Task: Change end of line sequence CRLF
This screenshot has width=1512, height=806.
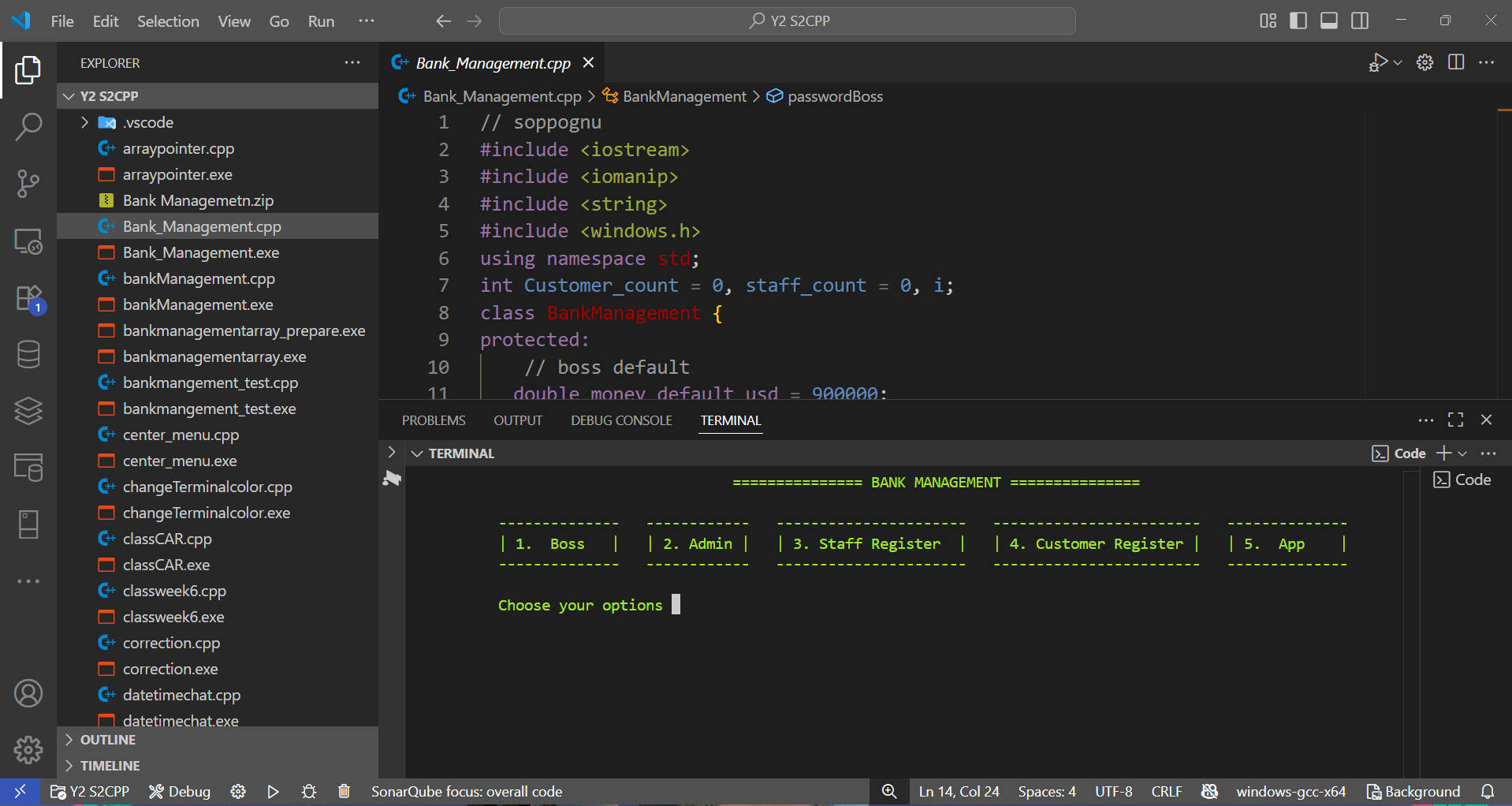Action: tap(1166, 791)
